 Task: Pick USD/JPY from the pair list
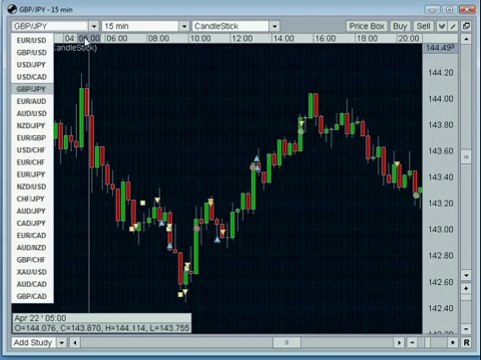pyautogui.click(x=32, y=65)
